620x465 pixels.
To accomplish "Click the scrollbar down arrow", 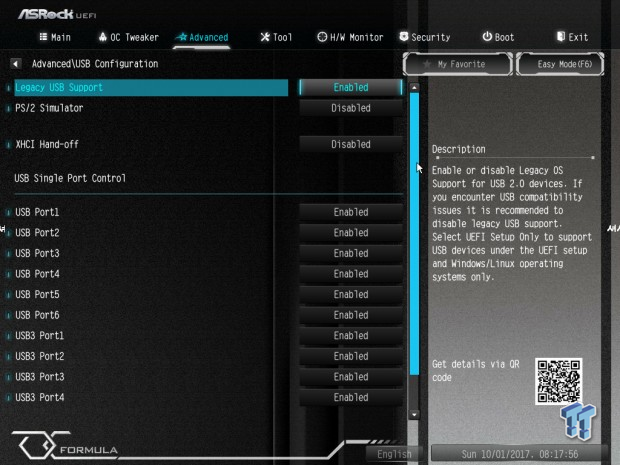I will click(x=414, y=414).
